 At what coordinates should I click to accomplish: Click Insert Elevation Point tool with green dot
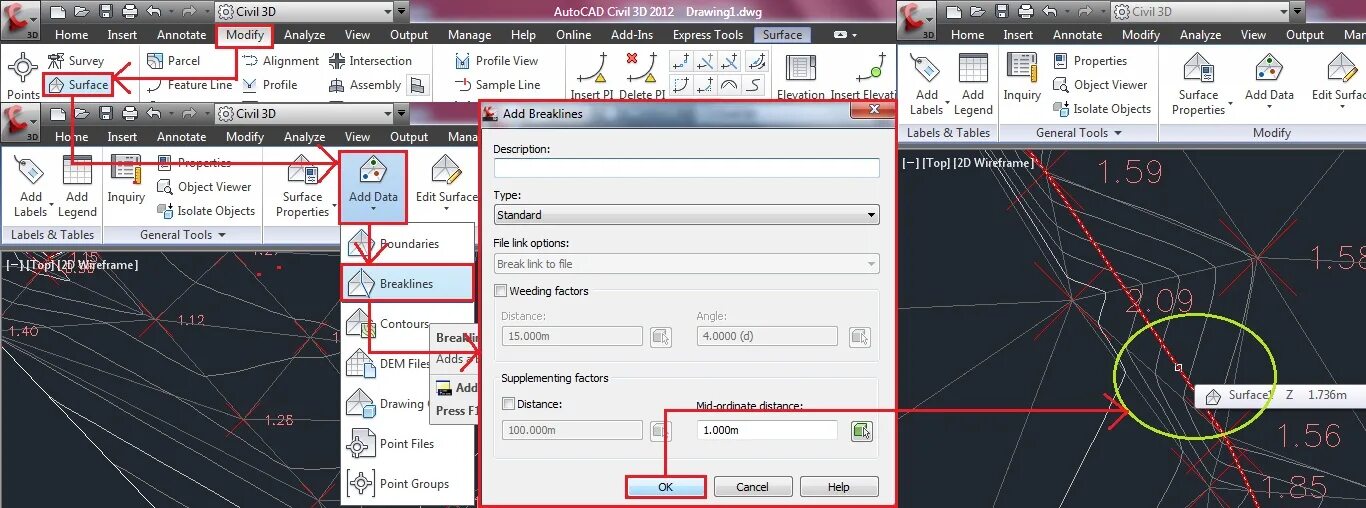tap(862, 76)
